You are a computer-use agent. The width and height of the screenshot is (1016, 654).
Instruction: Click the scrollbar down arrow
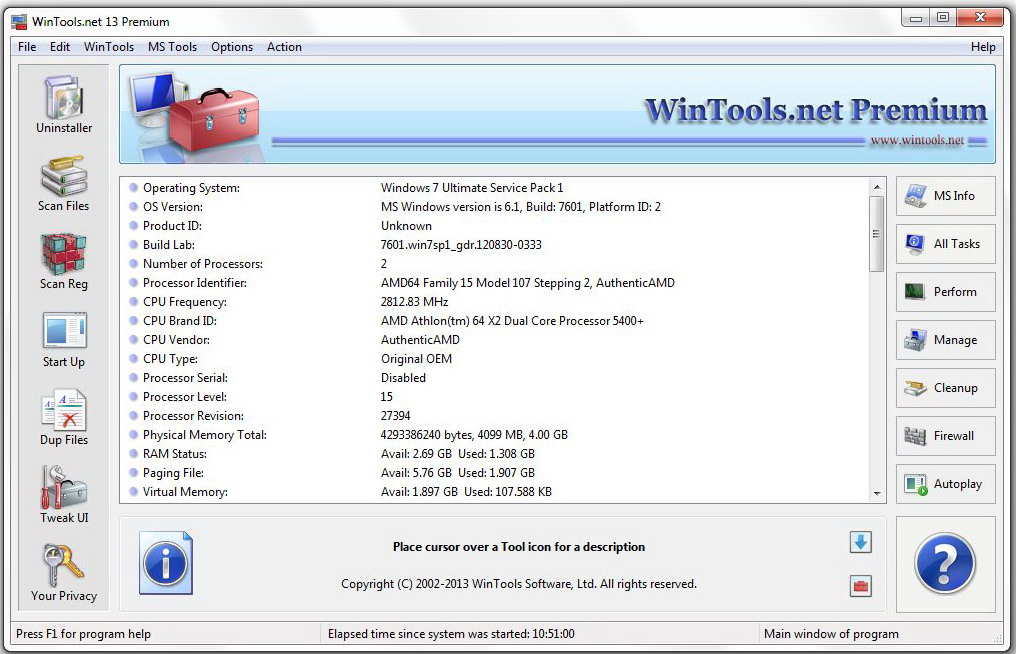coord(877,493)
